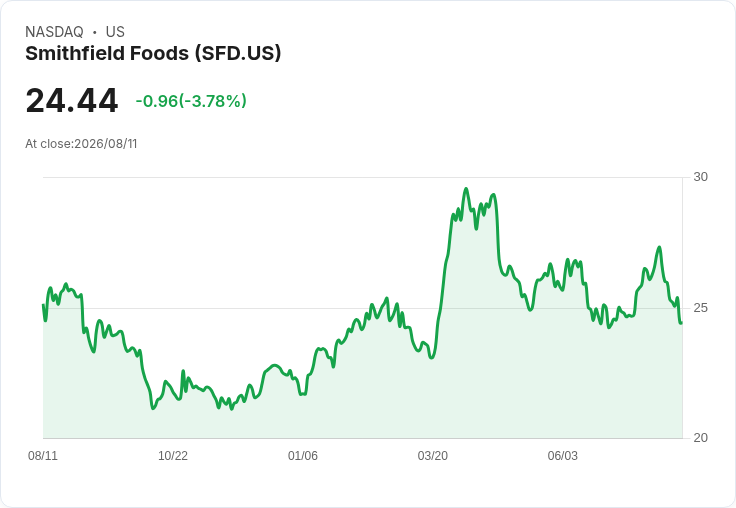This screenshot has width=736, height=508.
Task: Click the 01/06 date axis label
Action: 303,456
